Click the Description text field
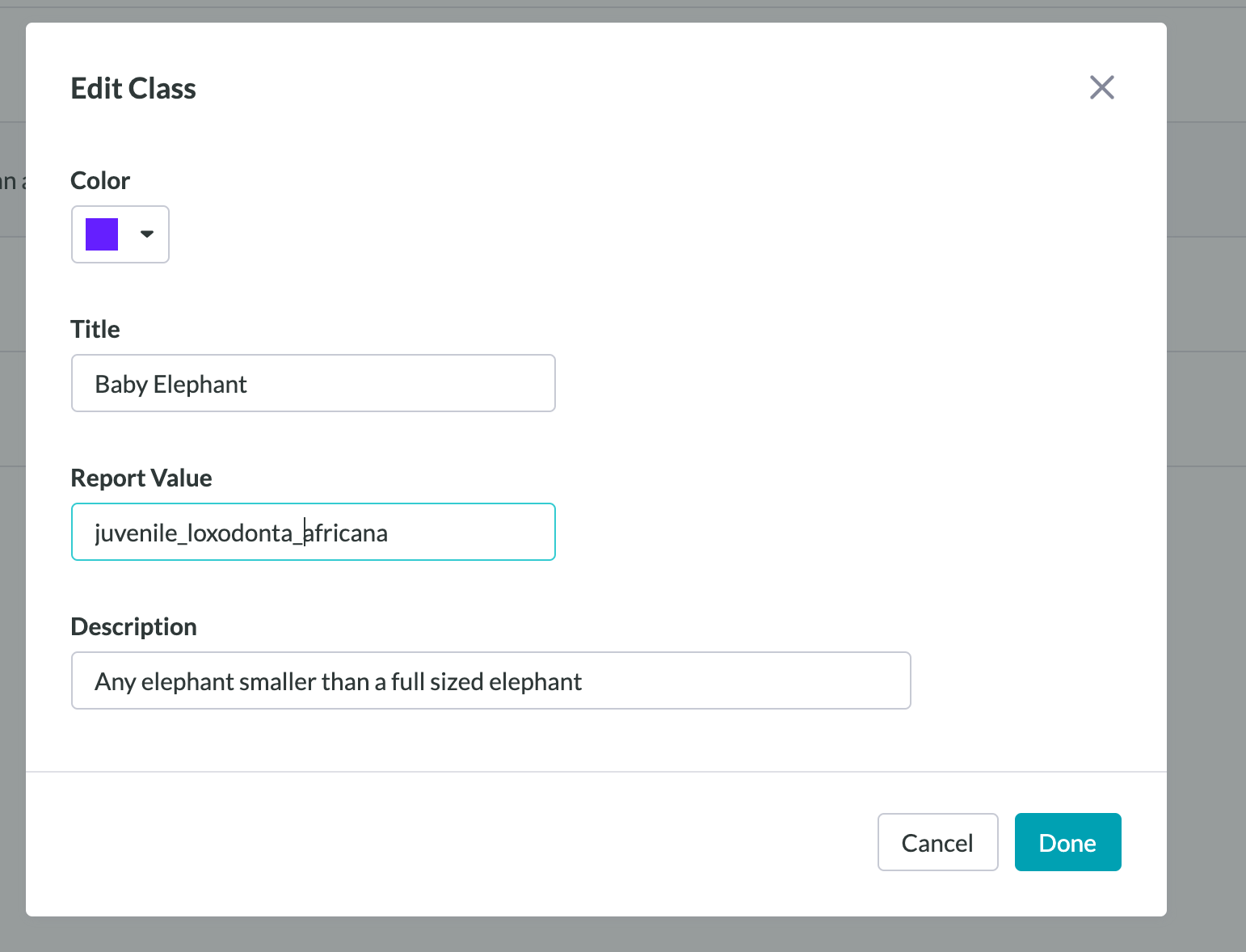 coord(491,680)
